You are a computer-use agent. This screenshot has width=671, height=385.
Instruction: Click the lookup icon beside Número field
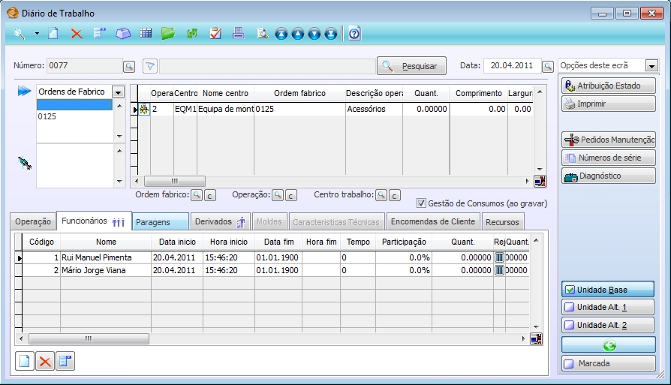click(x=129, y=67)
